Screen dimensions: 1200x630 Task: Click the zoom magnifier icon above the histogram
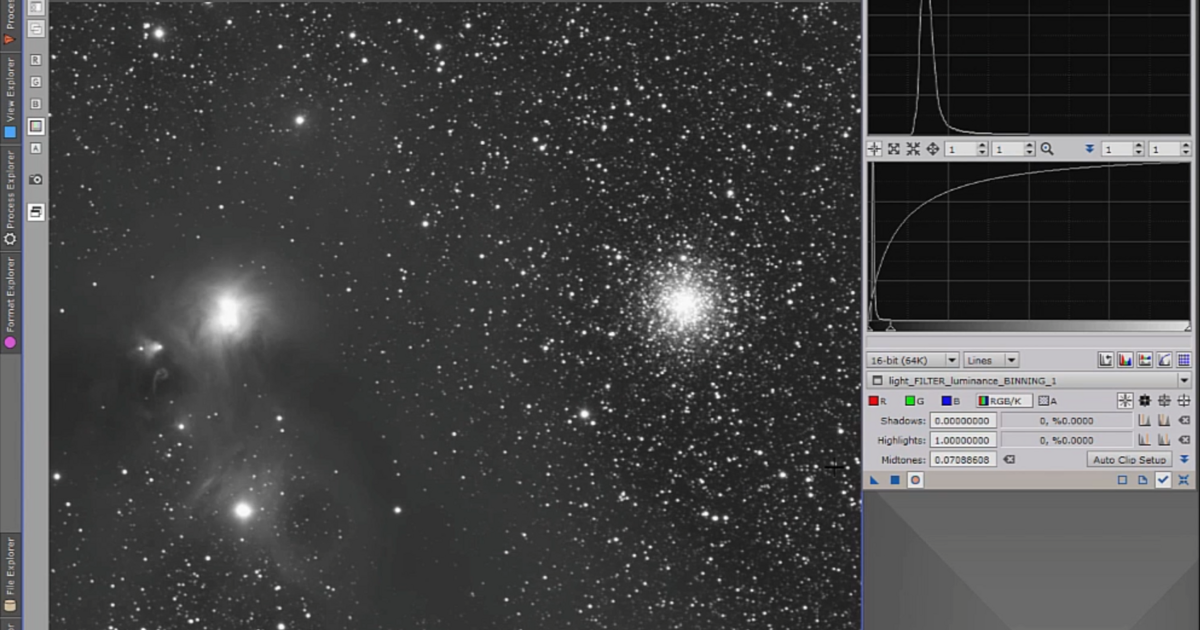coord(1046,148)
